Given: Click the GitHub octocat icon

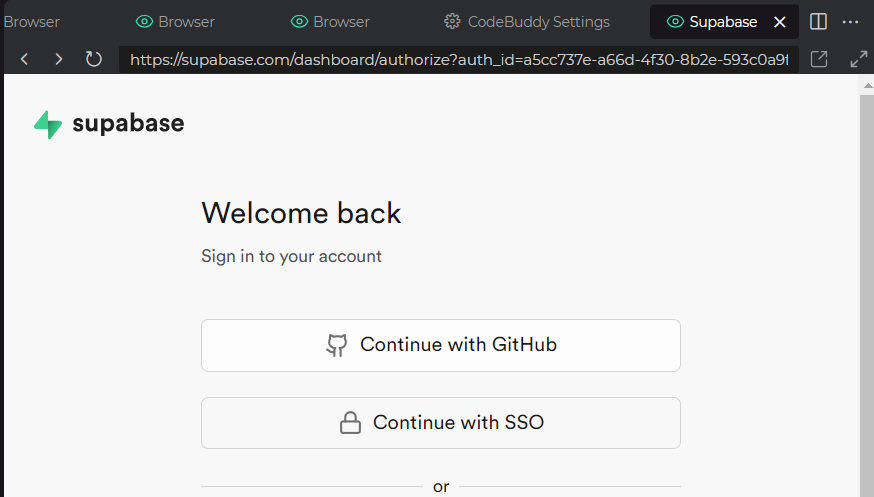Looking at the screenshot, I should (x=337, y=345).
